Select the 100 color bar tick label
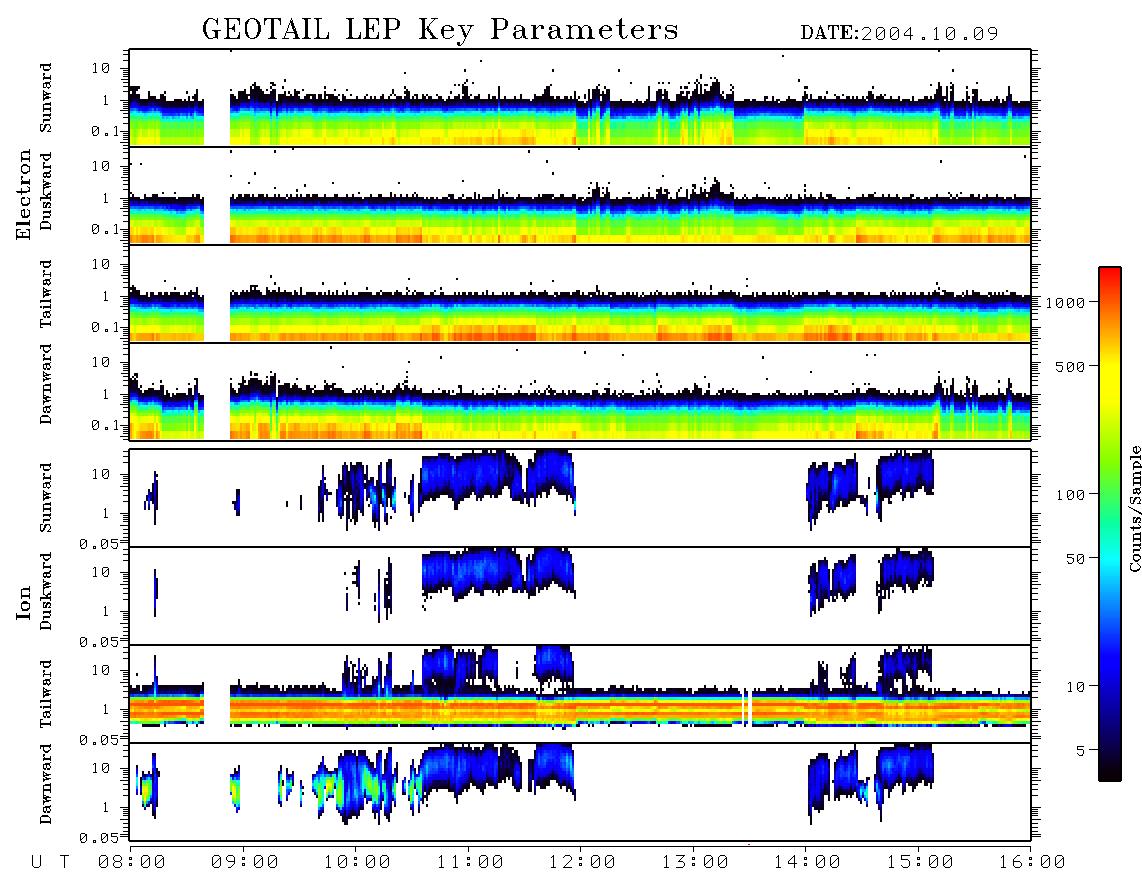The width and height of the screenshot is (1142, 880). tap(1071, 495)
